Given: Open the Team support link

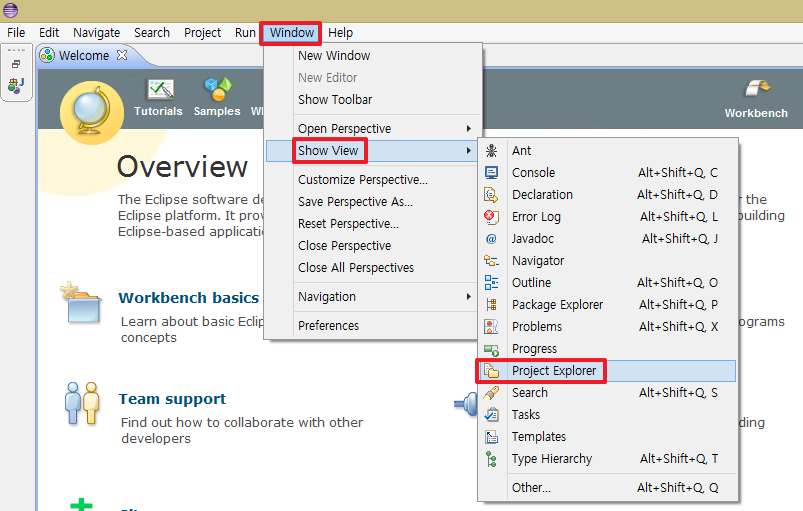Looking at the screenshot, I should [172, 399].
